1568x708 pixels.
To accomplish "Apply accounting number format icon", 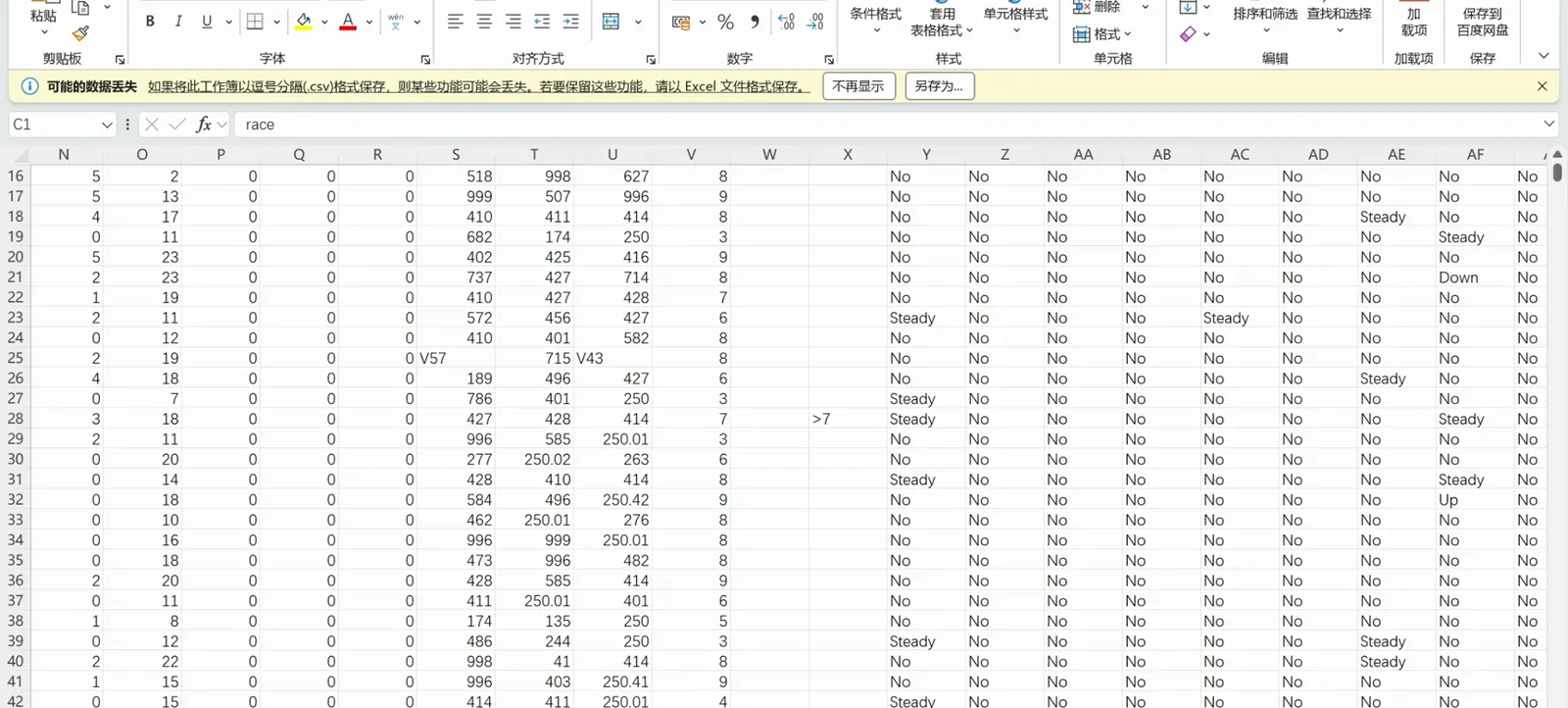I will tap(681, 22).
